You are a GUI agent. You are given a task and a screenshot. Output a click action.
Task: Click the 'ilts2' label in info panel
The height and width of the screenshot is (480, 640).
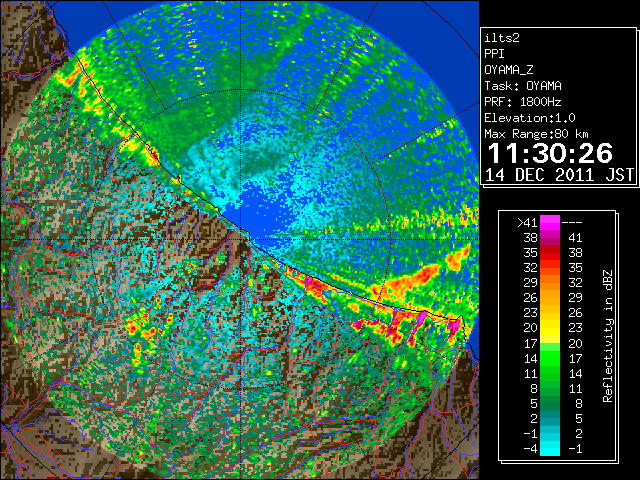click(502, 38)
